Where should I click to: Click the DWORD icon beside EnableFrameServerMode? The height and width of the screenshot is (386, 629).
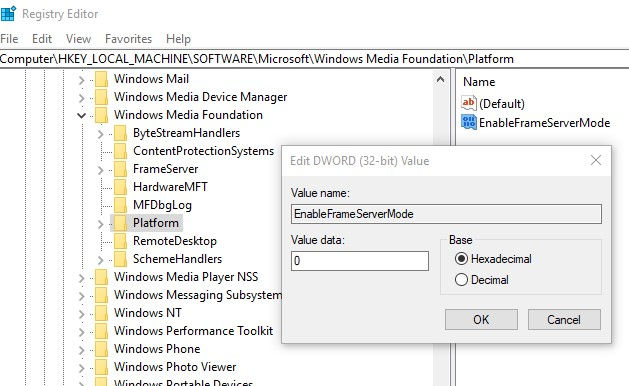pos(469,122)
